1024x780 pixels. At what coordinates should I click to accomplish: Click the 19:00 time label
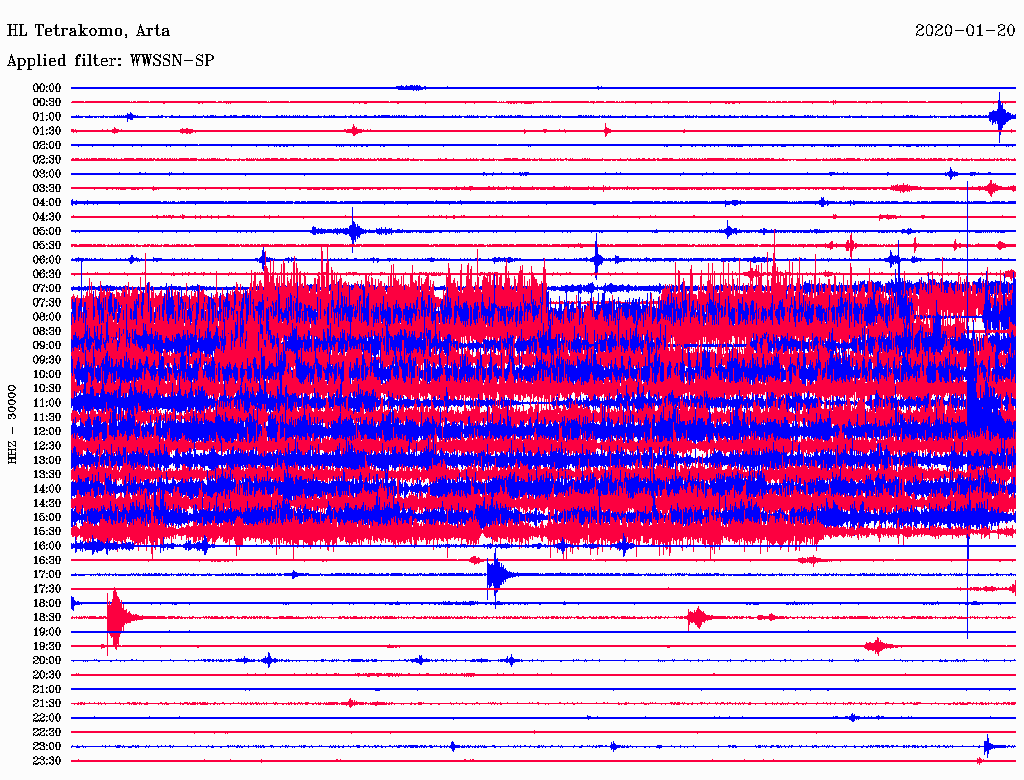pos(47,632)
